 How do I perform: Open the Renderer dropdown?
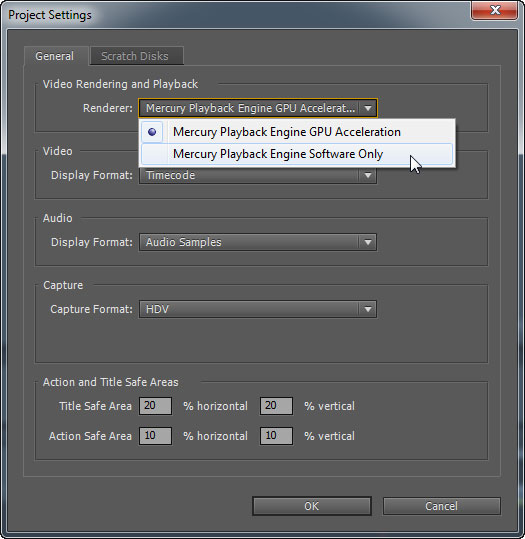pos(258,108)
